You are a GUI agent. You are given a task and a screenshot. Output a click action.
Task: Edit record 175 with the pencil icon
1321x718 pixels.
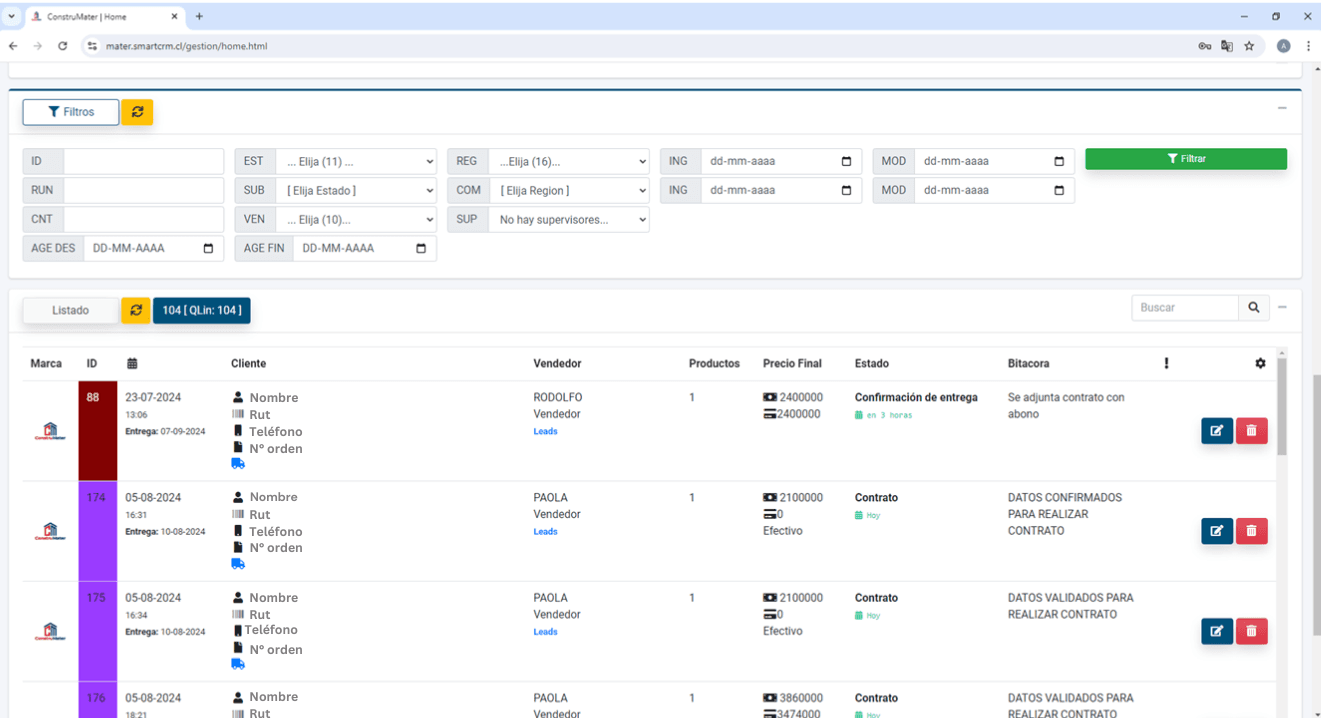tap(1217, 631)
